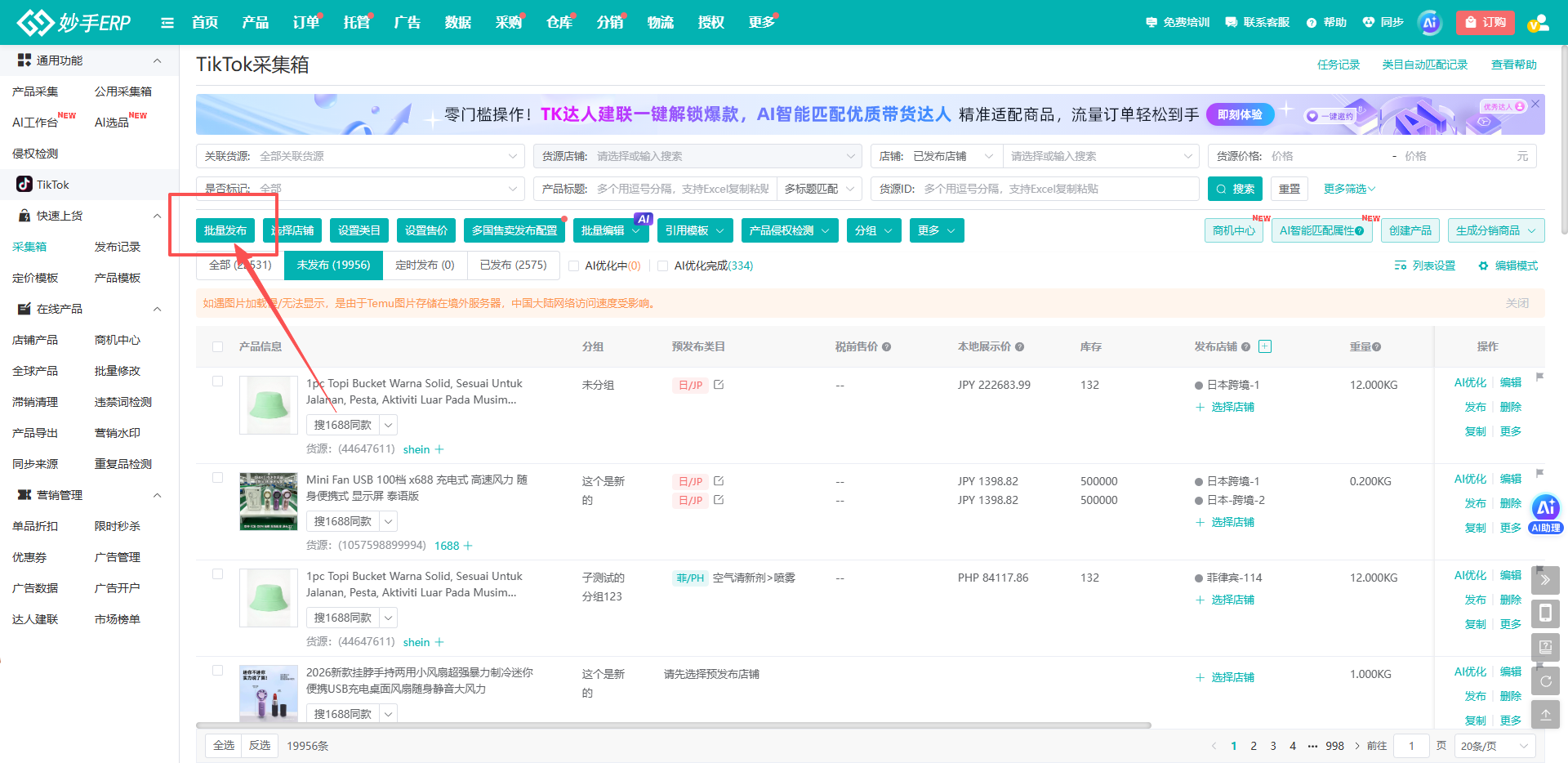This screenshot has height=763, width=1568.
Task: Click the hamburger menu icon beside the logo
Action: 167,23
